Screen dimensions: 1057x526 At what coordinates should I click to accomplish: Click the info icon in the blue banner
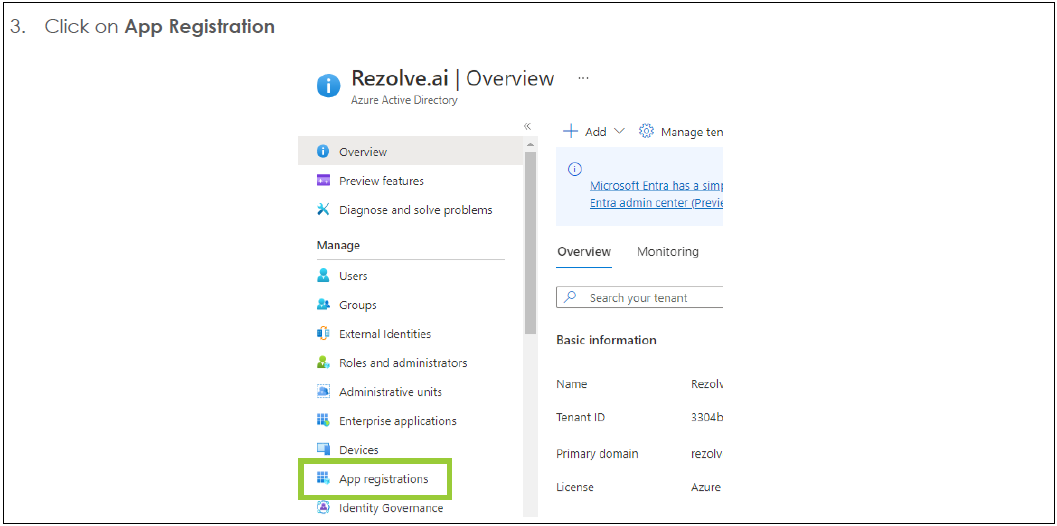tap(575, 169)
